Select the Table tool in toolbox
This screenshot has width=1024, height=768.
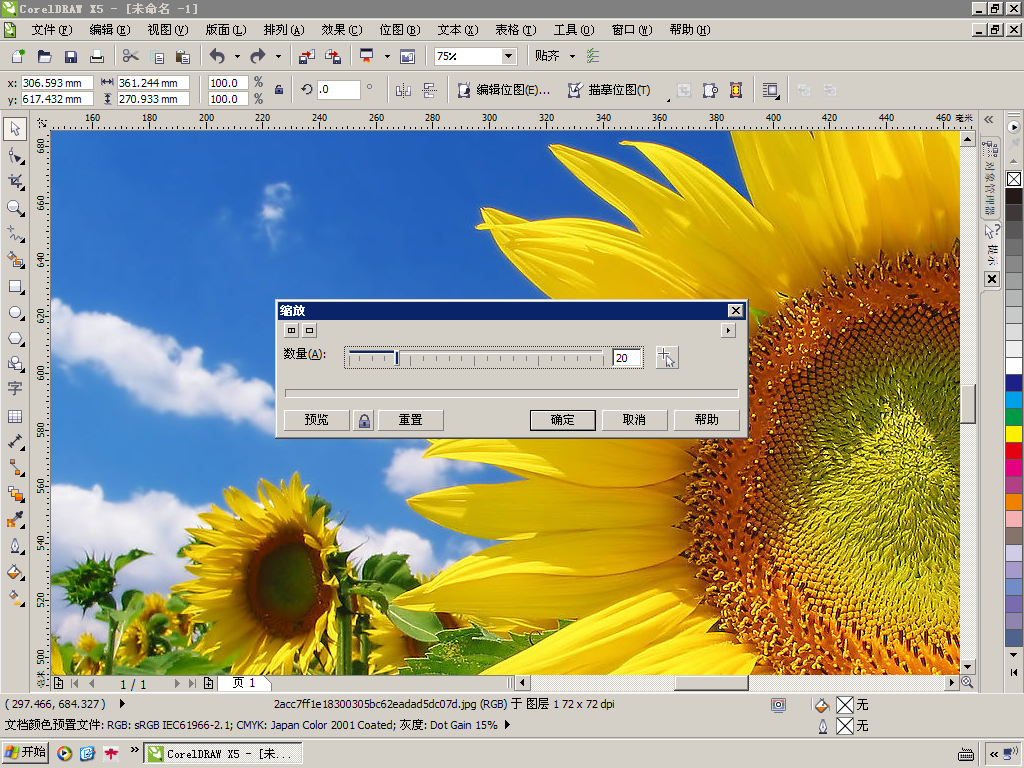tap(15, 416)
